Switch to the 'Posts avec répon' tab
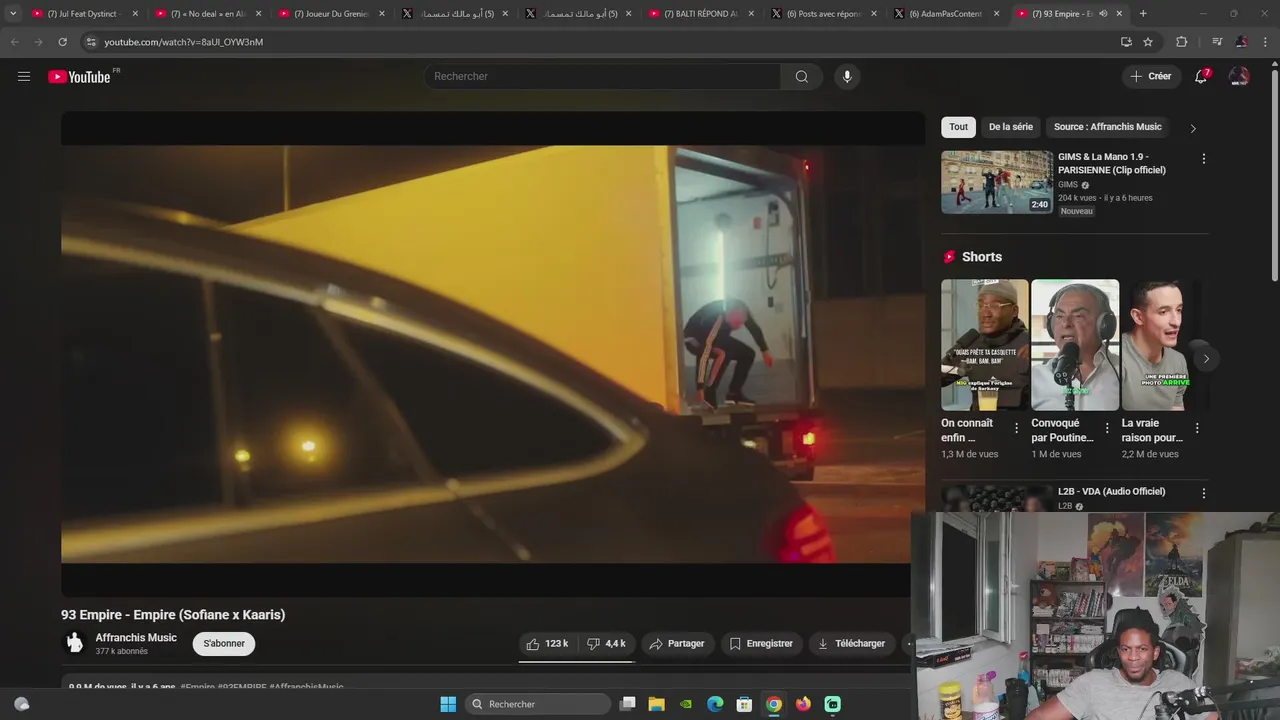This screenshot has height=720, width=1280. click(824, 14)
